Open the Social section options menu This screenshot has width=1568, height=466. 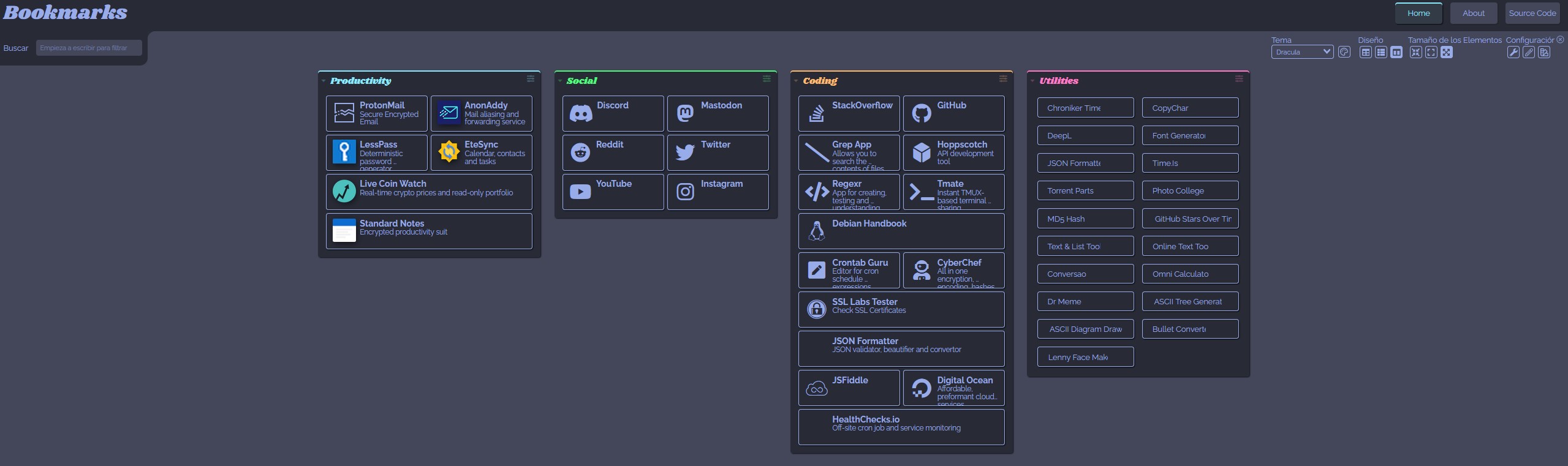(x=767, y=79)
